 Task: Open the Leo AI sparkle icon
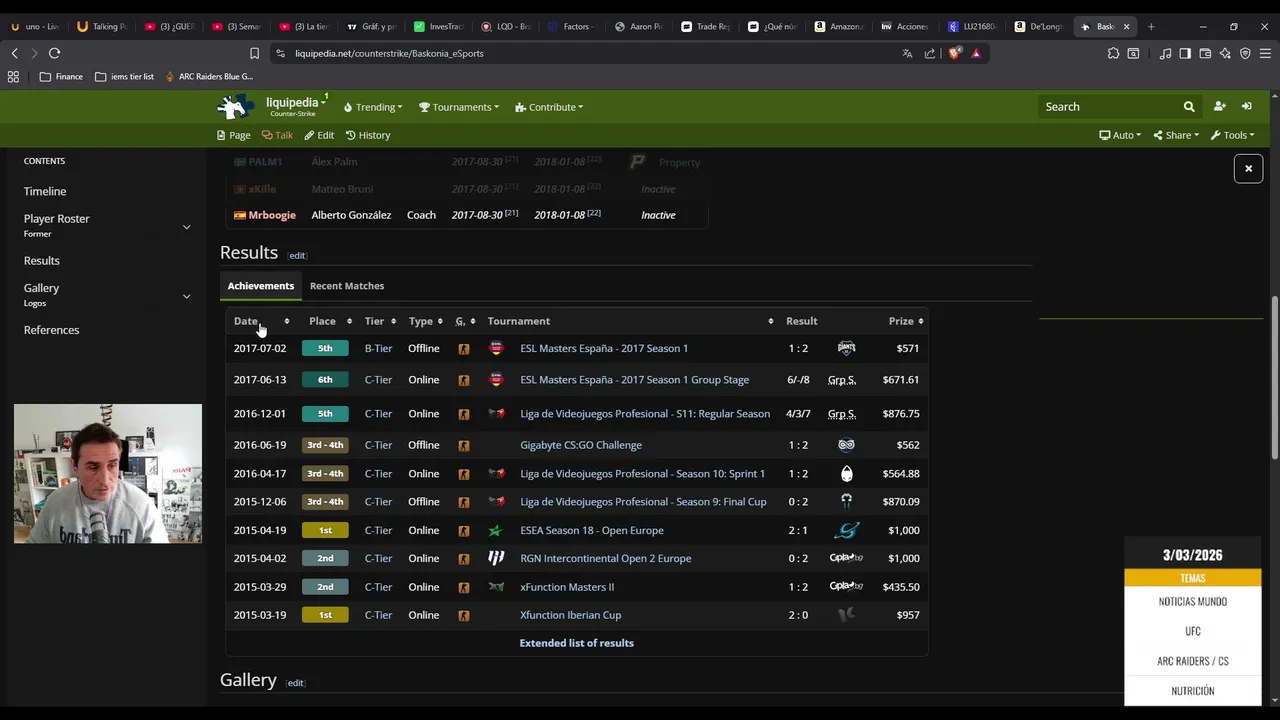coord(1225,53)
